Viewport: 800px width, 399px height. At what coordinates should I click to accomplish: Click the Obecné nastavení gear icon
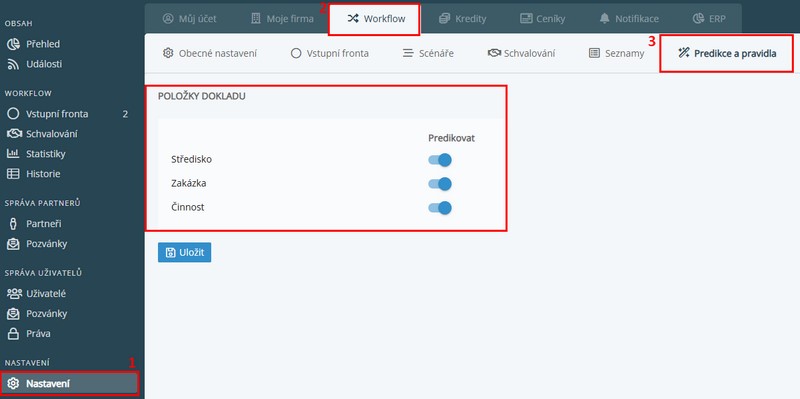point(168,53)
